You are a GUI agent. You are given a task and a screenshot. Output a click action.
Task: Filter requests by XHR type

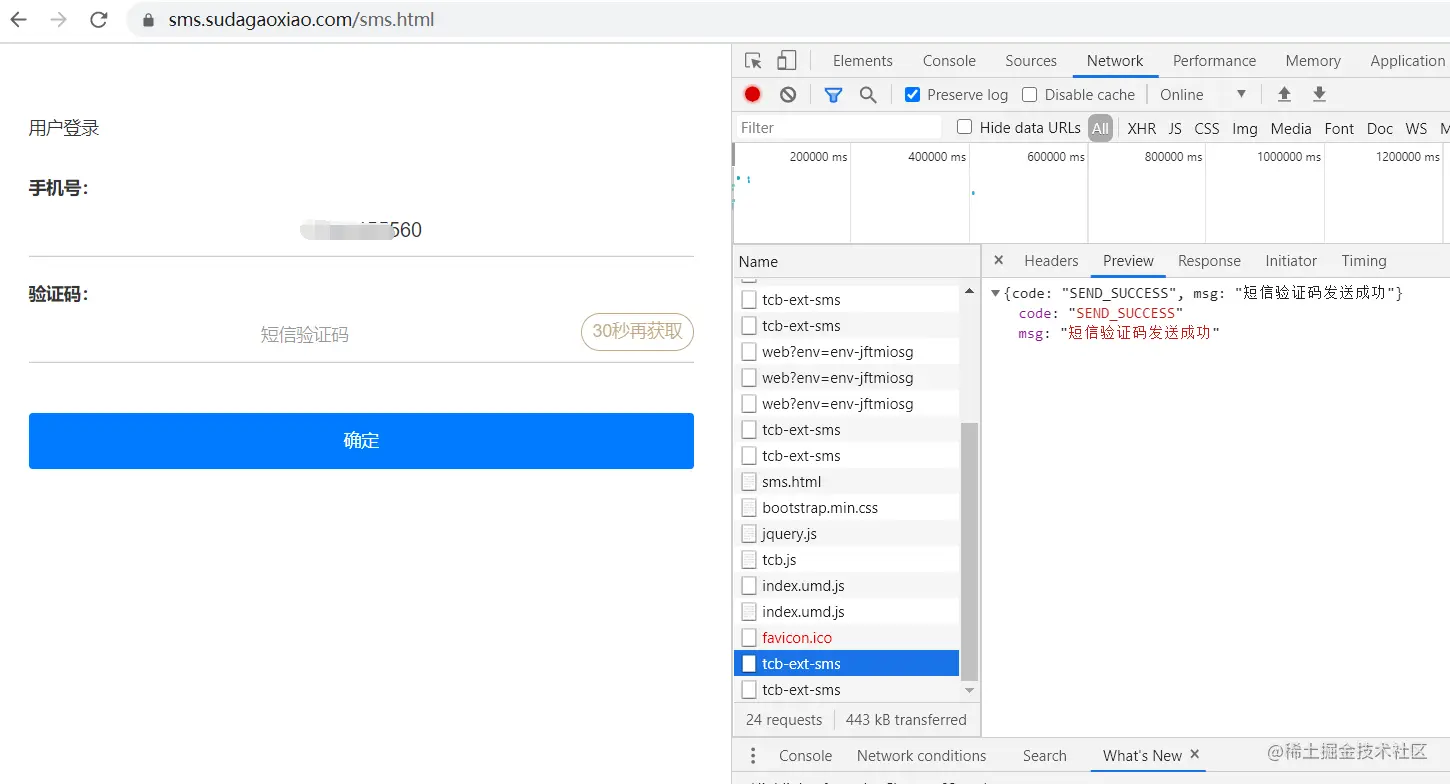1141,128
